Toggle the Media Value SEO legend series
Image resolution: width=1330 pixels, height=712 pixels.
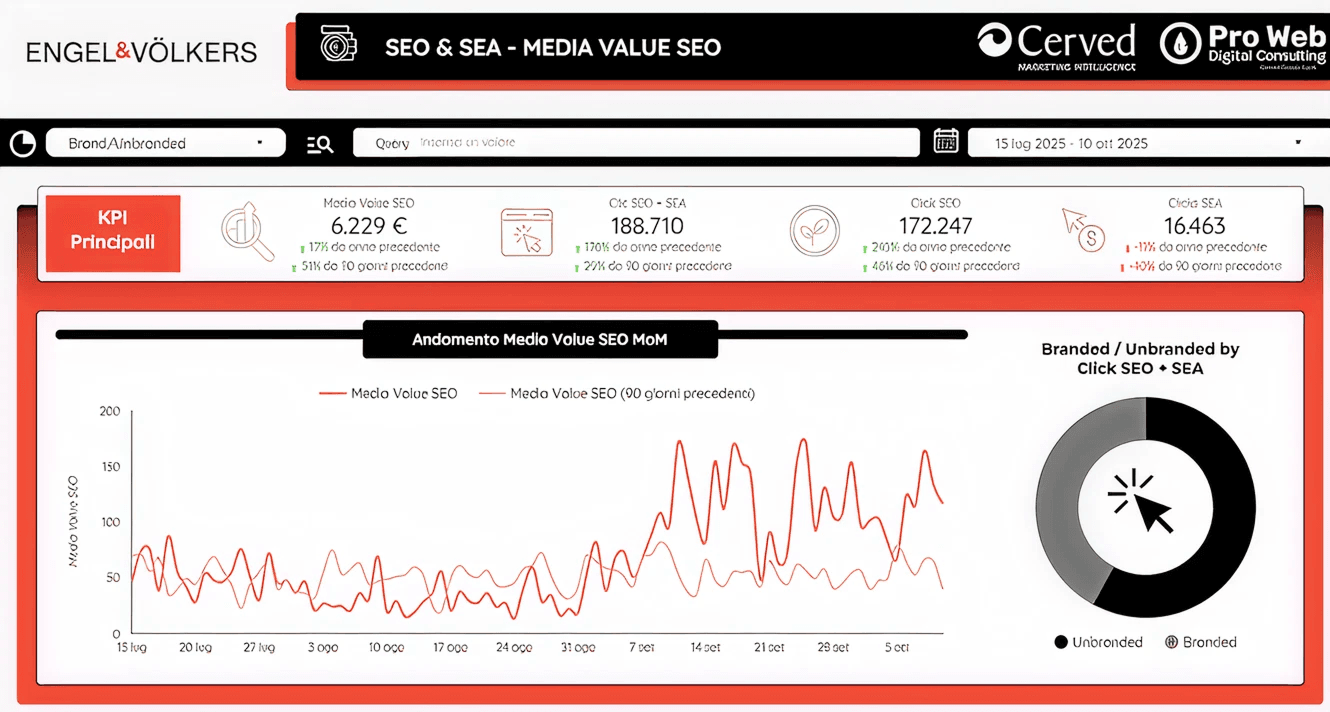click(x=389, y=394)
